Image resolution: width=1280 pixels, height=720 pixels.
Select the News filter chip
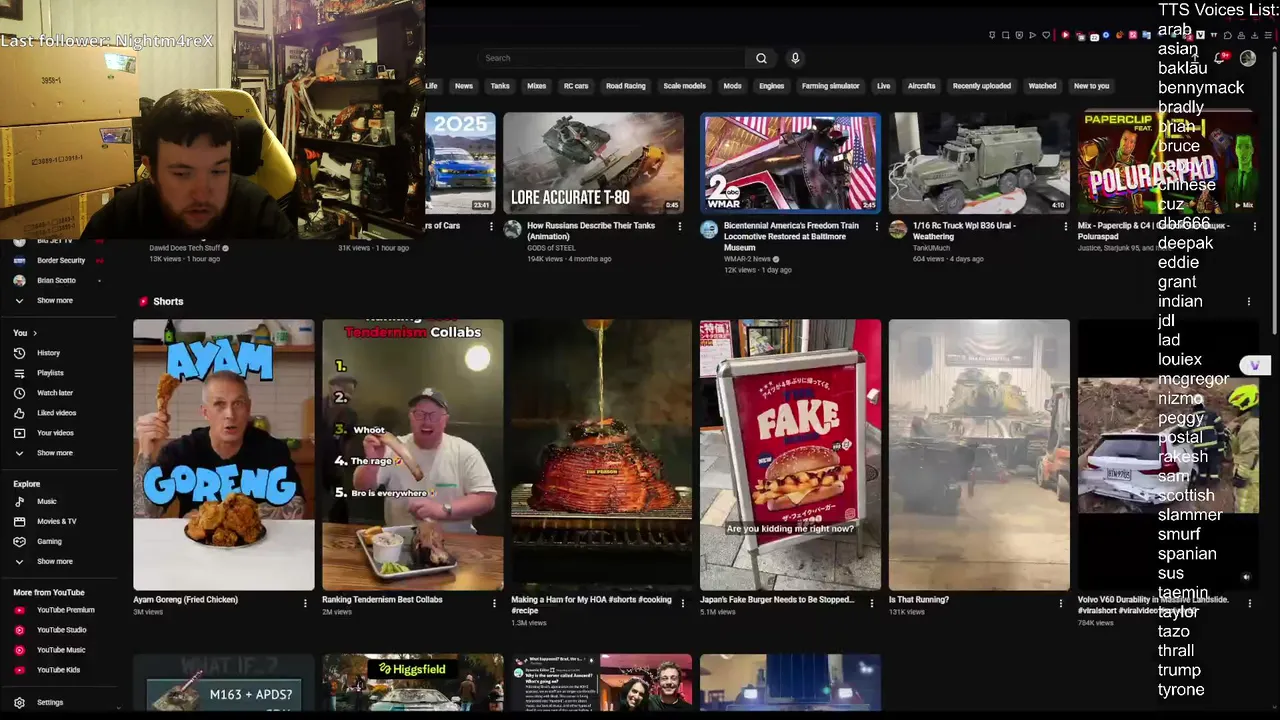pos(464,86)
